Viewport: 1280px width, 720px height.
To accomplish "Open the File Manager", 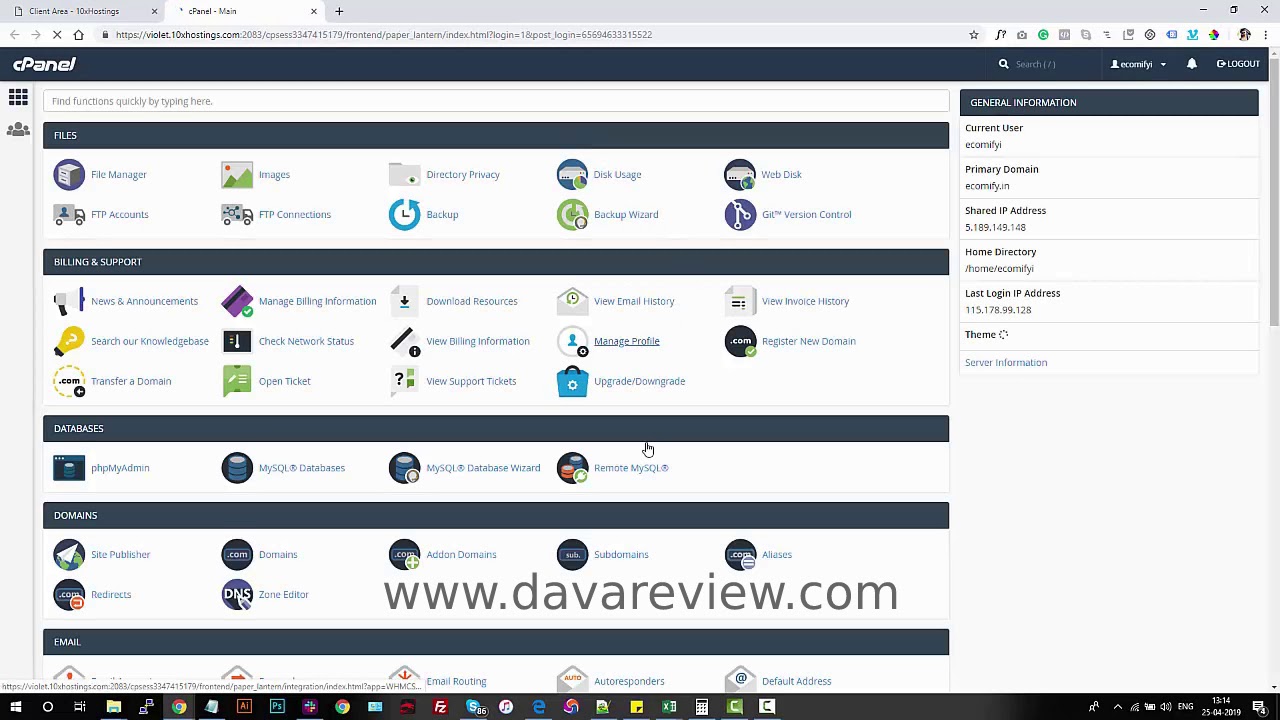I will (x=118, y=174).
